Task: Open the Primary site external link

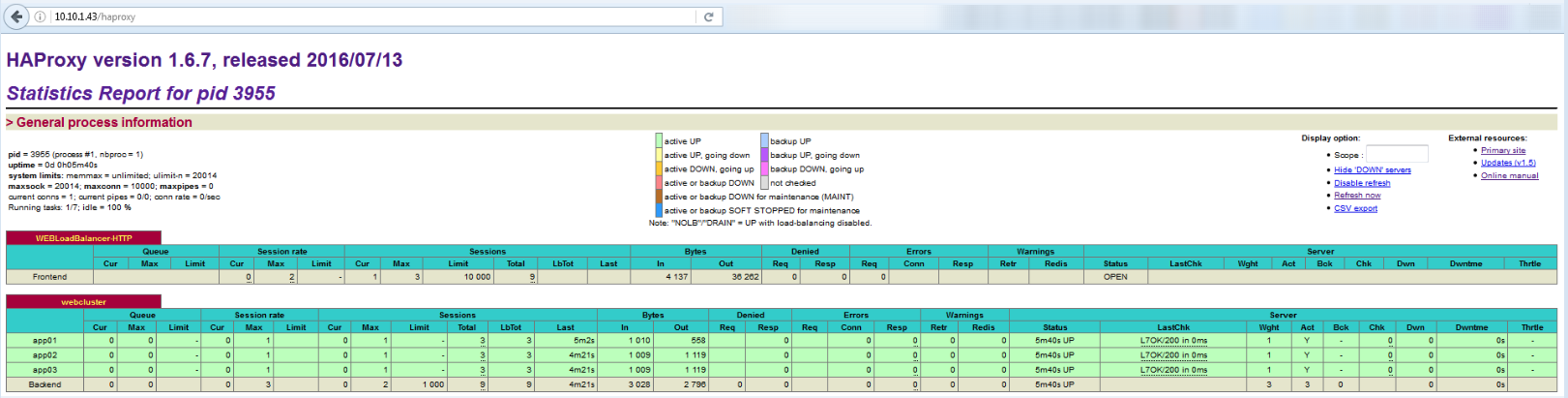Action: pyautogui.click(x=1502, y=150)
